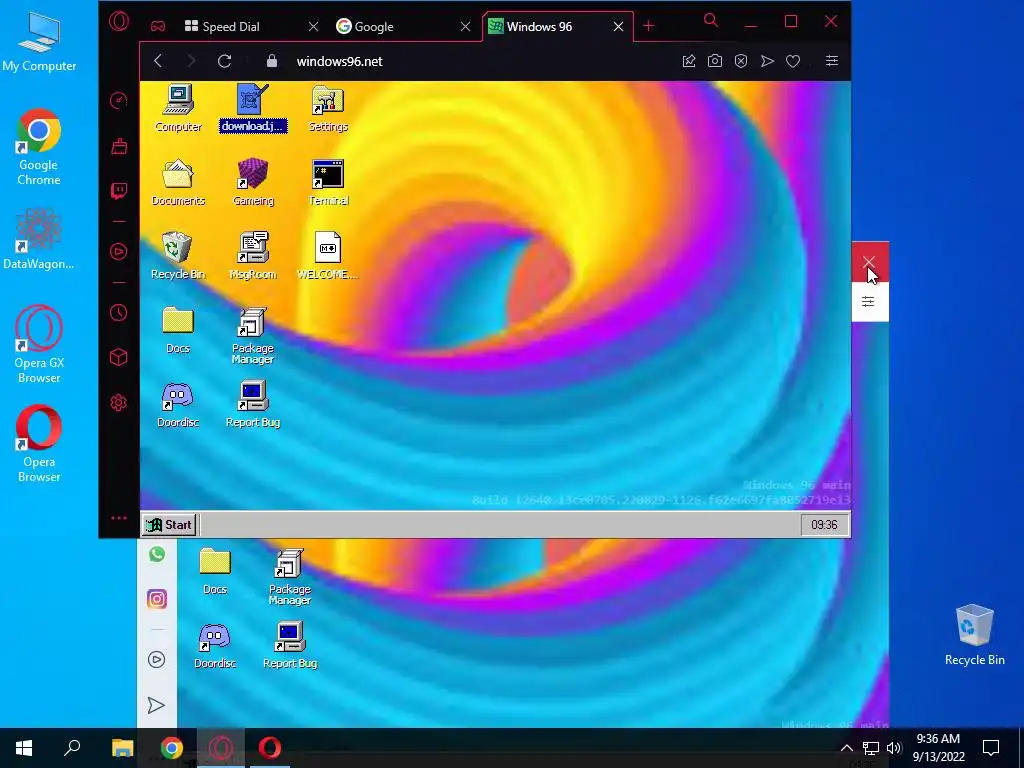
Task: Select the Gameing cube icon
Action: point(253,182)
